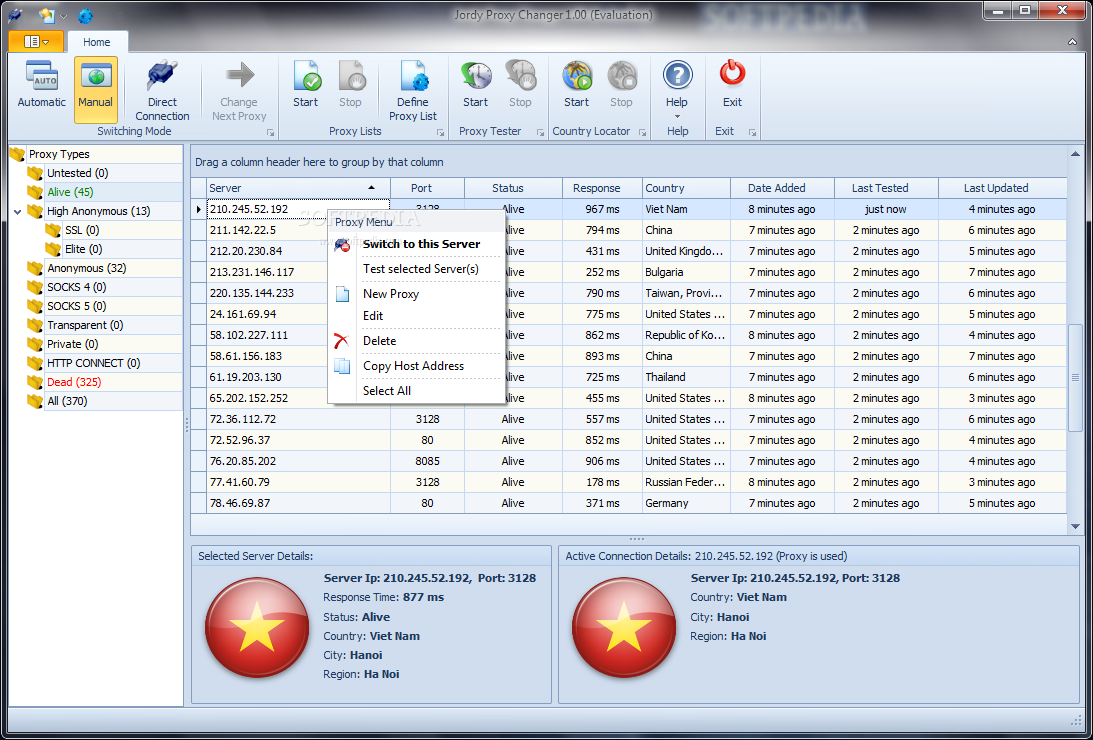Viewport: 1093px width, 740px height.
Task: Select server row 78.46.69.87
Action: click(629, 503)
